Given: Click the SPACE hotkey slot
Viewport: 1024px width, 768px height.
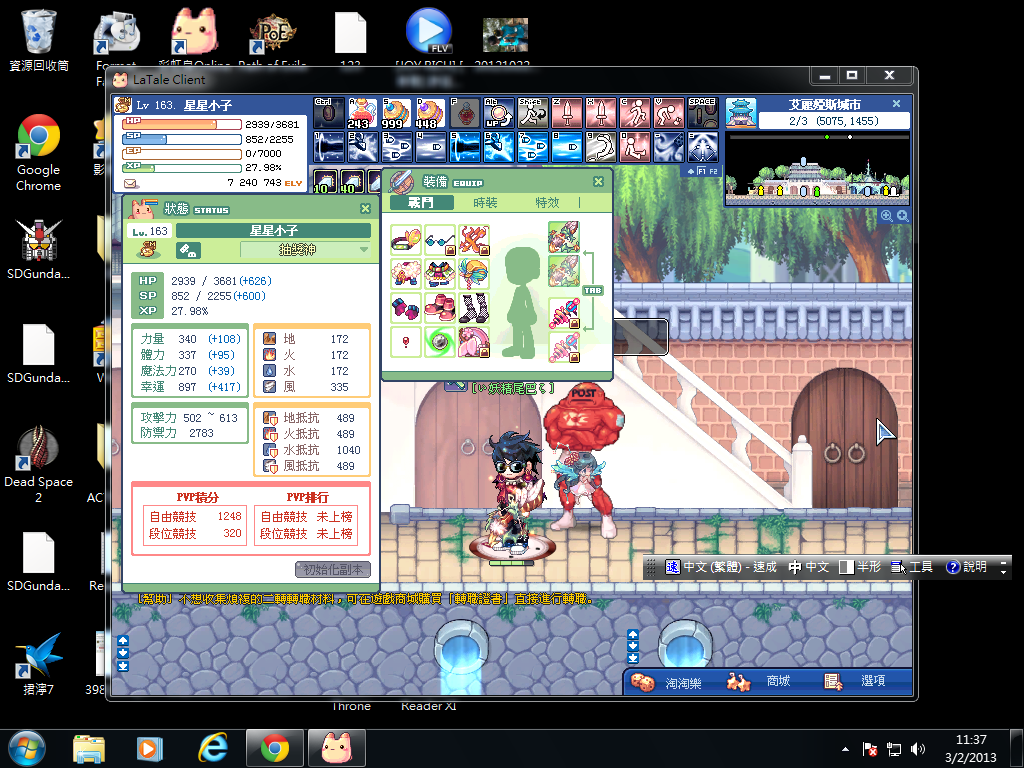Looking at the screenshot, I should [x=703, y=113].
